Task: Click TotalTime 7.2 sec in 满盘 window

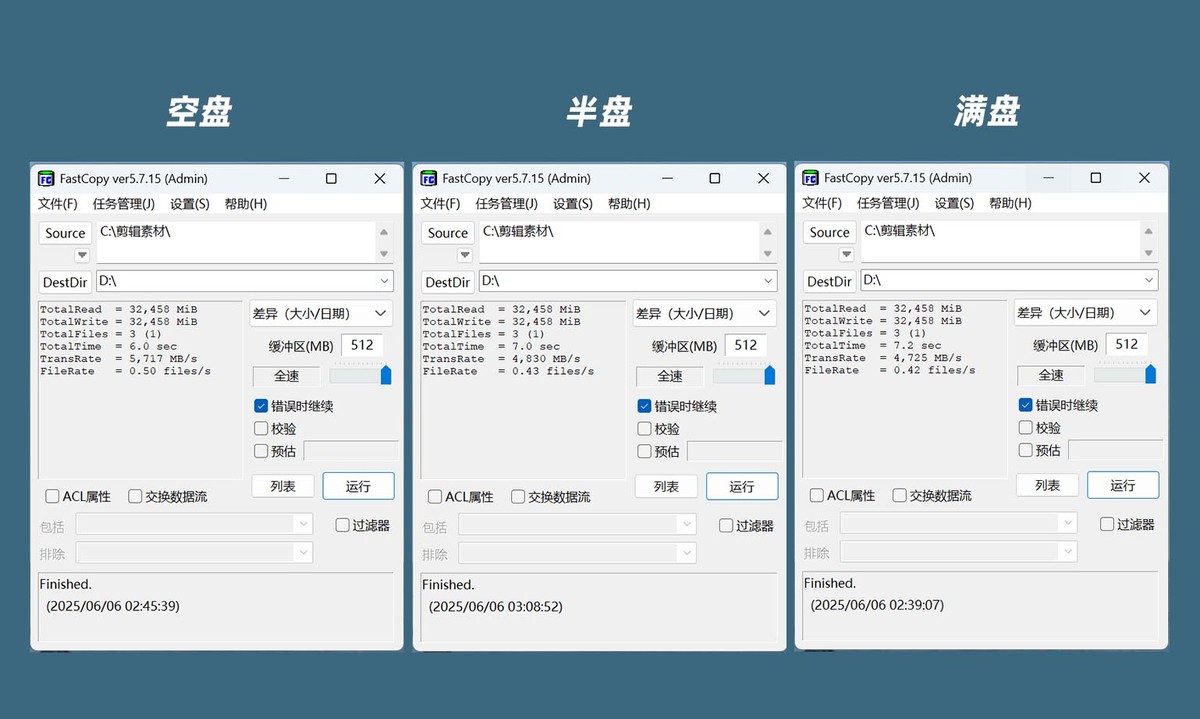Action: coord(872,346)
